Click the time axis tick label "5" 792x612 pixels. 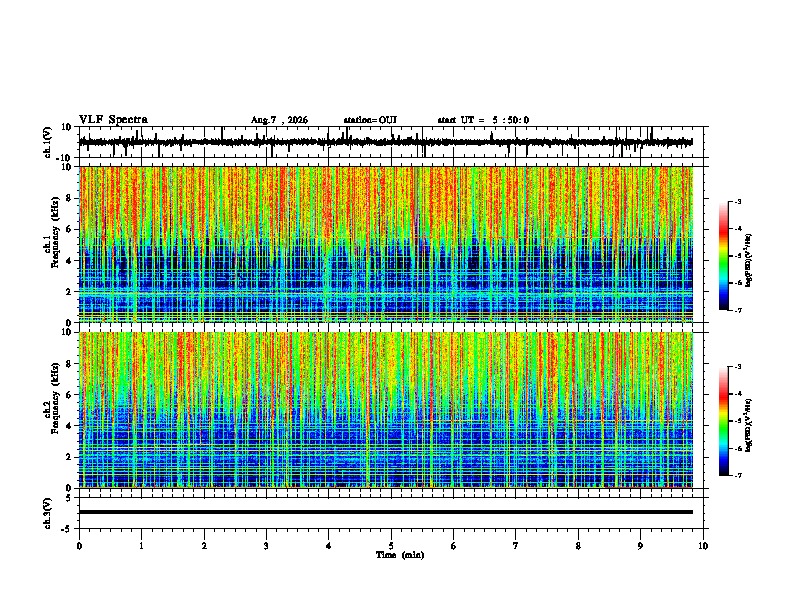tap(391, 546)
